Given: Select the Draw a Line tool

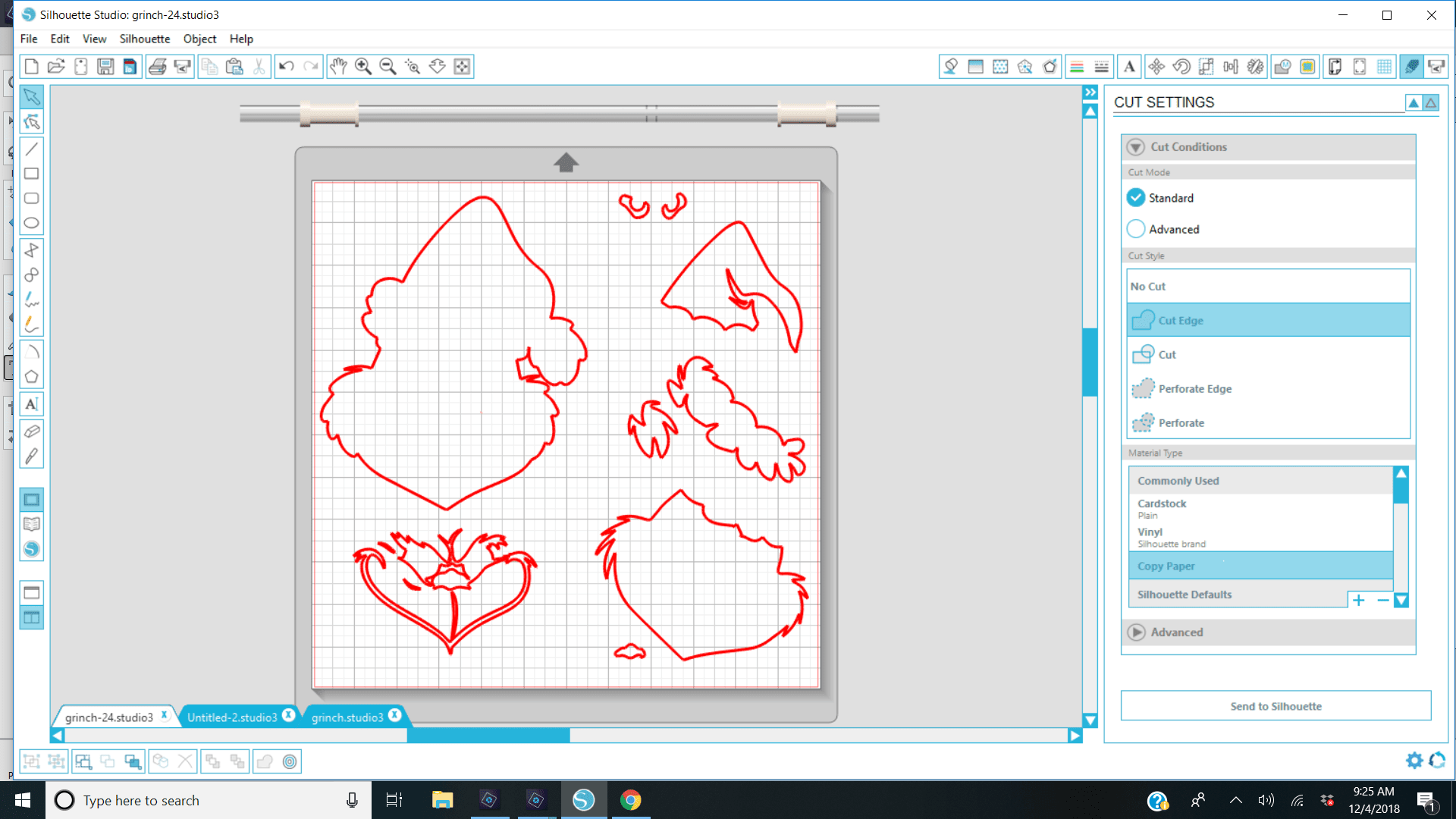Looking at the screenshot, I should [x=31, y=149].
